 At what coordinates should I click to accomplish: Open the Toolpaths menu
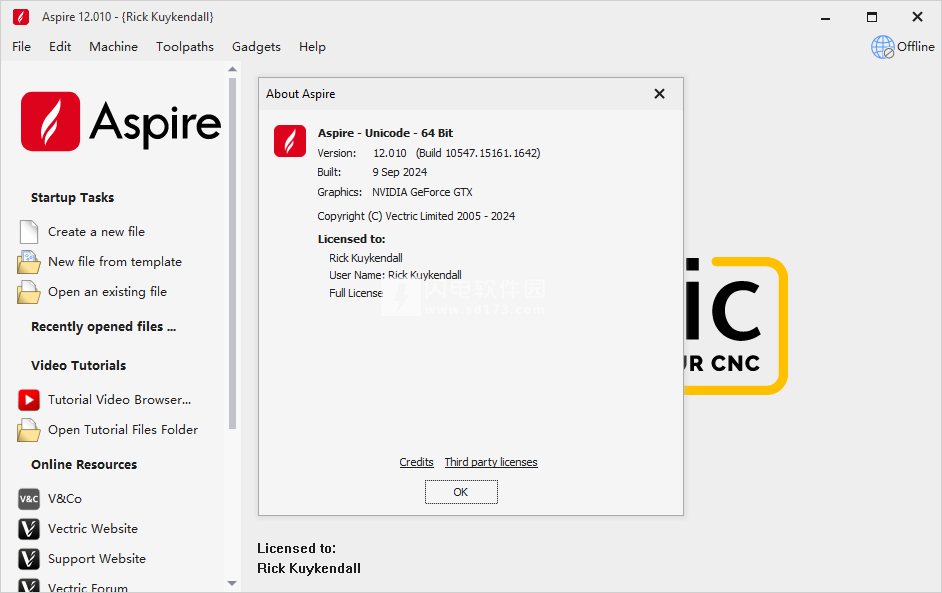185,47
